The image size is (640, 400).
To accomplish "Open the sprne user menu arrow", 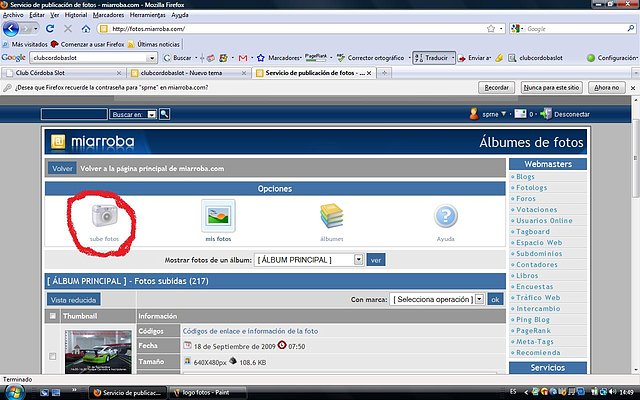I will coord(503,114).
